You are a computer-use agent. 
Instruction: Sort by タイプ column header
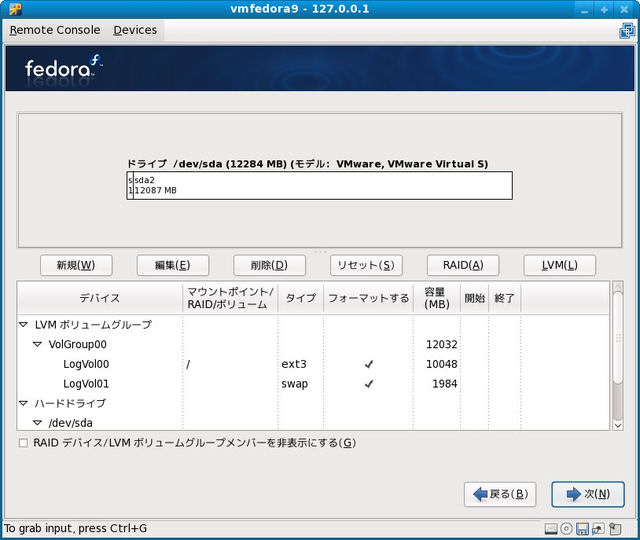click(301, 298)
